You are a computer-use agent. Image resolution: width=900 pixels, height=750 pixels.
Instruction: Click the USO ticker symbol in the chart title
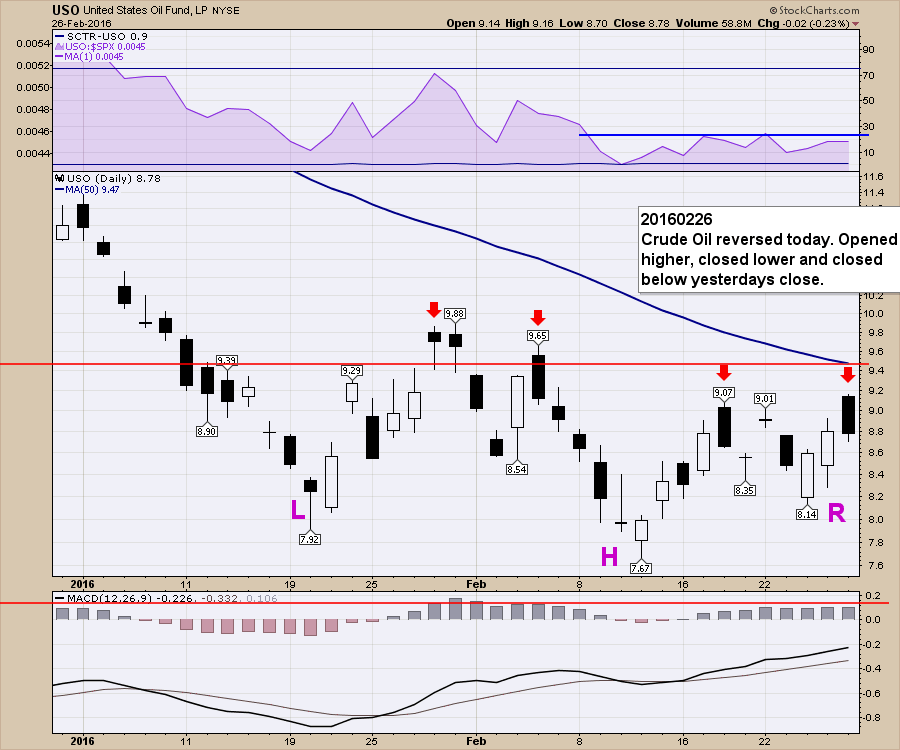(x=65, y=10)
